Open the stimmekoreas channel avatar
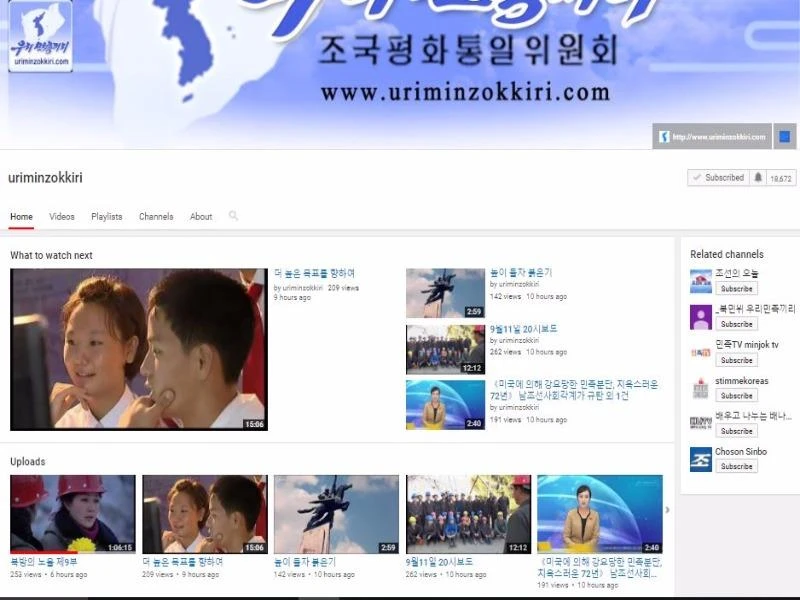 (x=701, y=388)
